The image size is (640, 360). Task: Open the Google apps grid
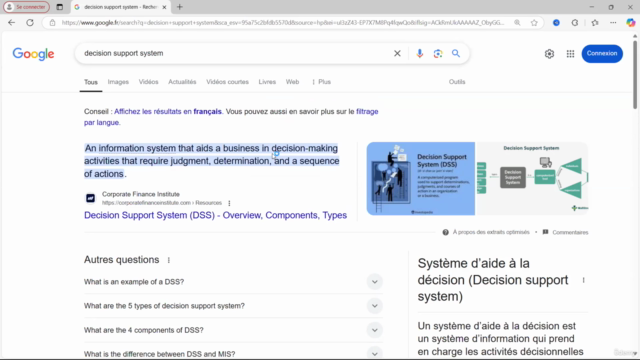[570, 53]
